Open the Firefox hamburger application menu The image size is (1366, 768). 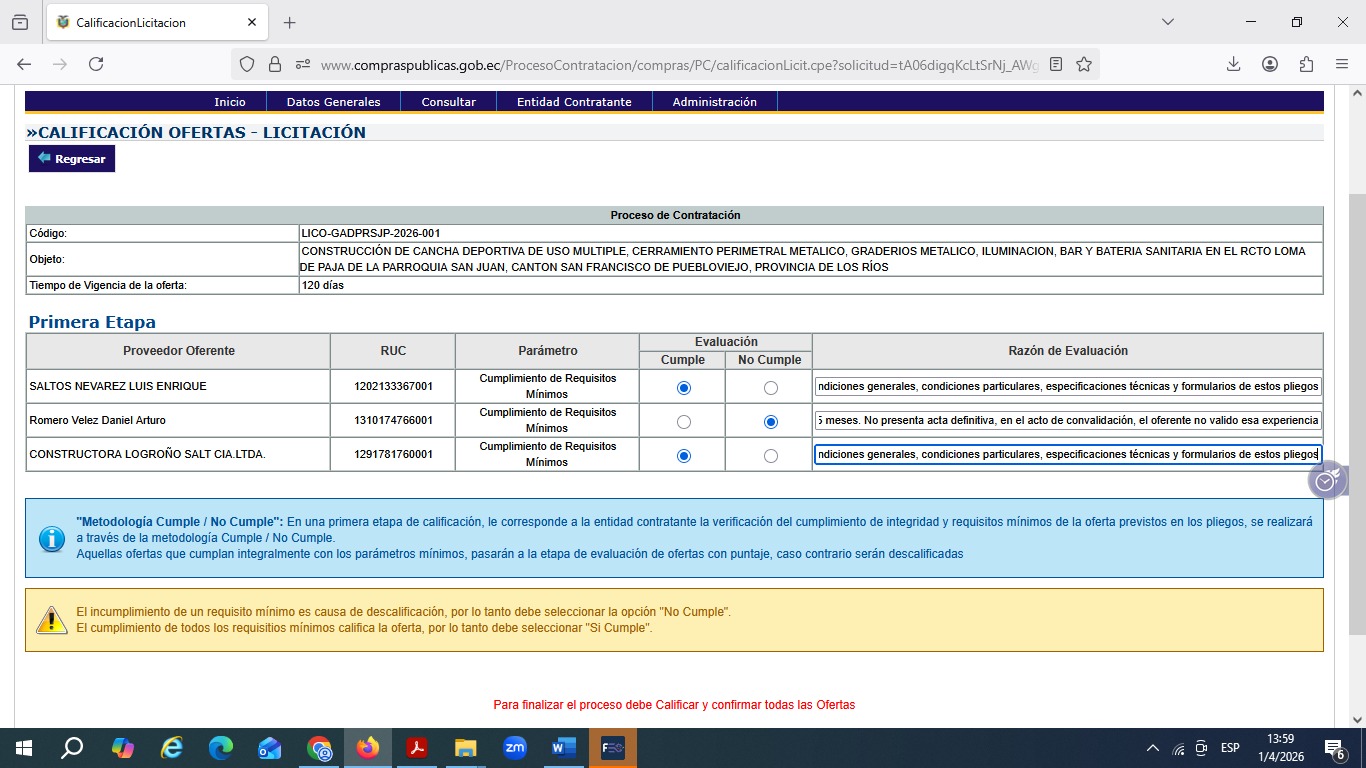coord(1342,64)
